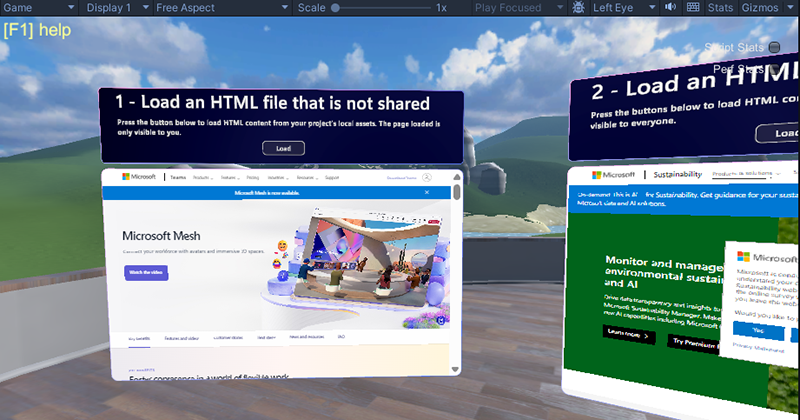Click the Microsoft Mesh is now available link
Viewport: 800px width, 420px height.
tap(267, 193)
